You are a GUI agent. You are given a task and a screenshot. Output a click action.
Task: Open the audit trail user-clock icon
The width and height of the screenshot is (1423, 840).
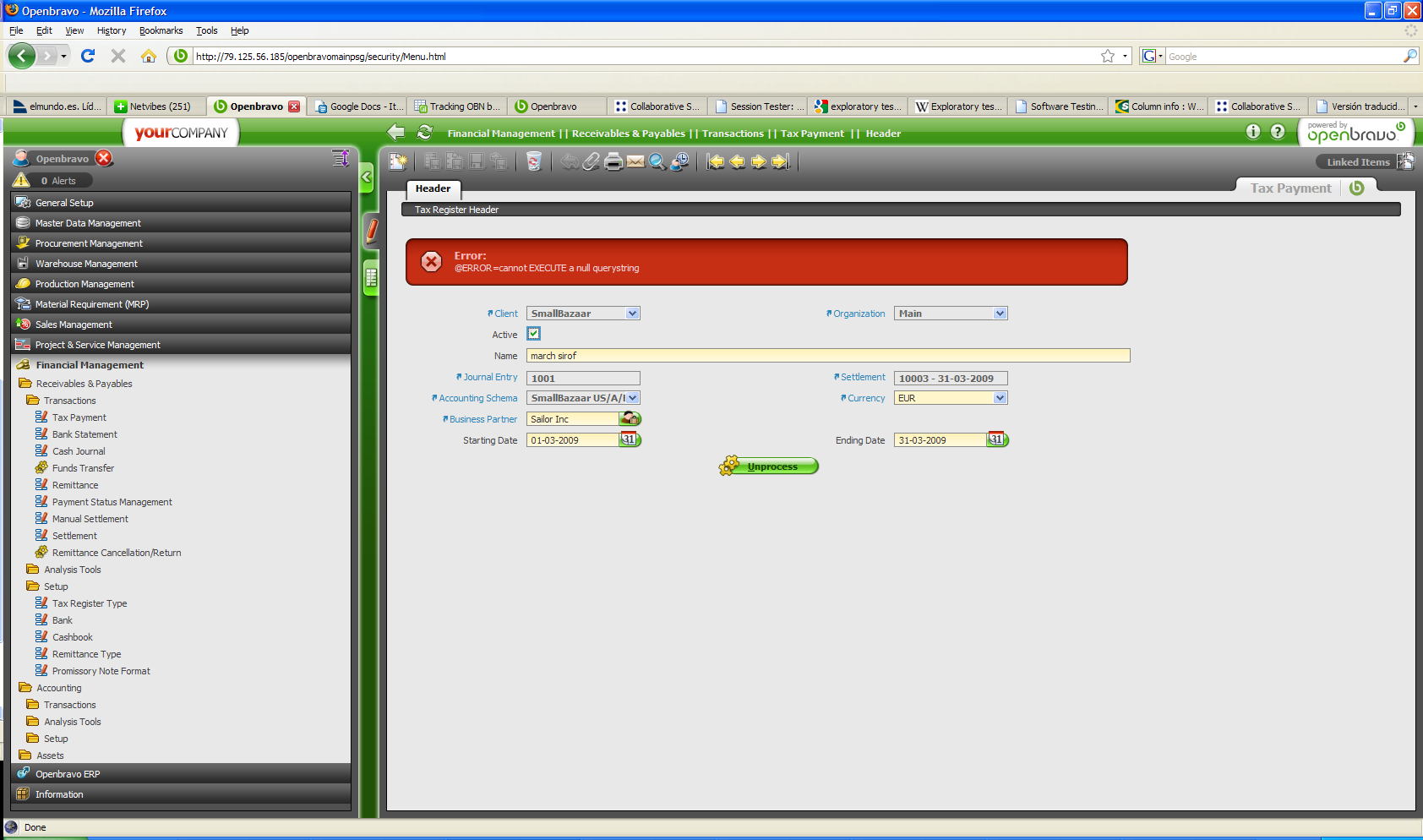pos(679,161)
